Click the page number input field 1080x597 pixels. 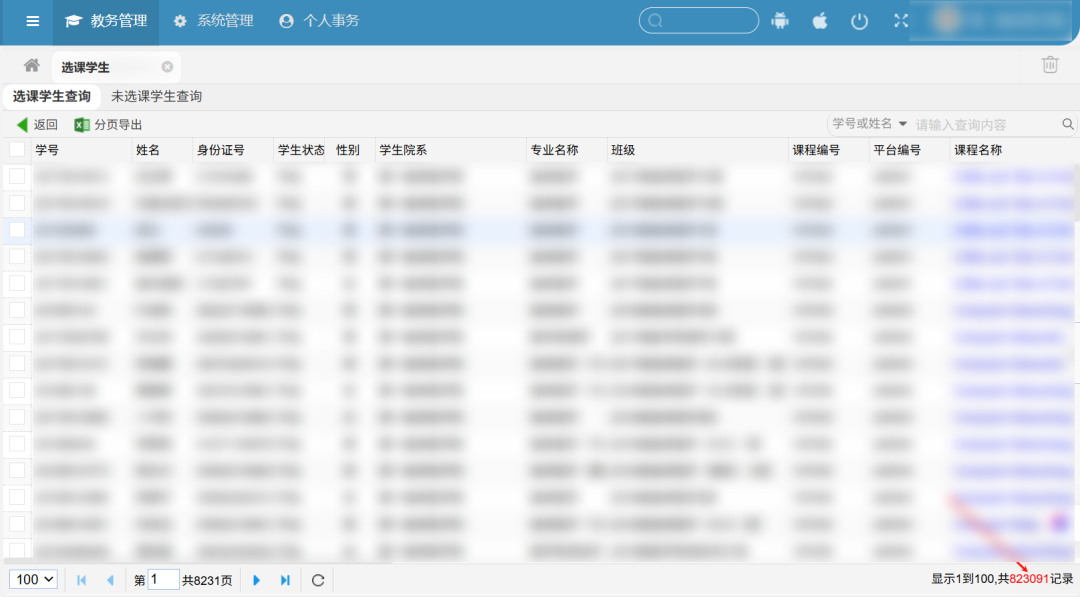pyautogui.click(x=164, y=580)
